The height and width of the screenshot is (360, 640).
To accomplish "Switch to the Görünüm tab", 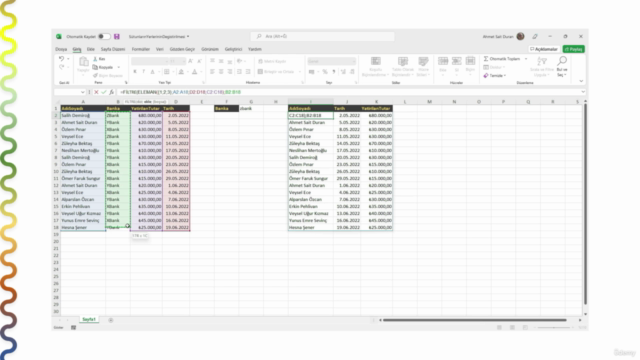I will 210,49.
